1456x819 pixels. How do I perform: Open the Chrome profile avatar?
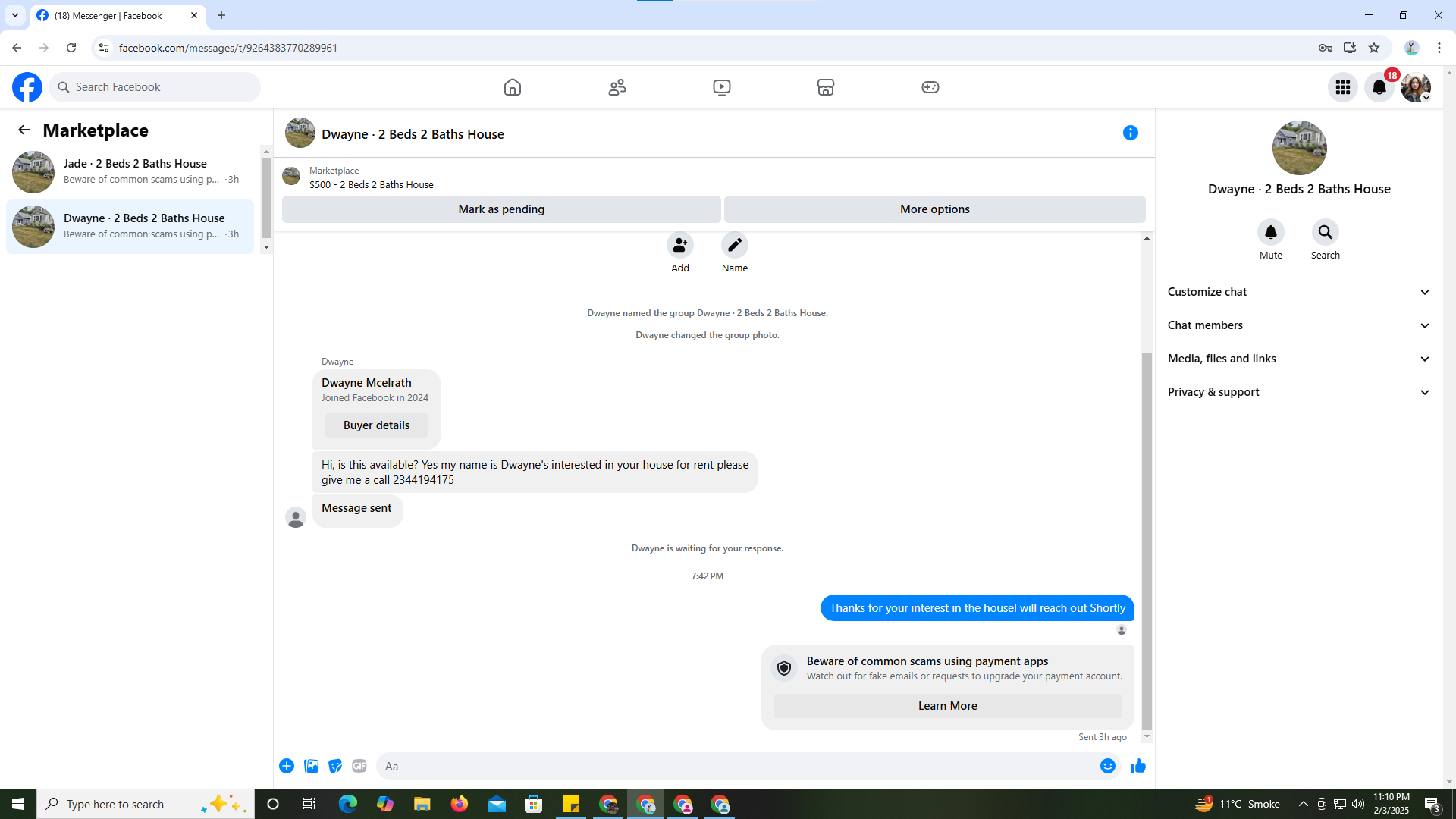click(x=1411, y=48)
